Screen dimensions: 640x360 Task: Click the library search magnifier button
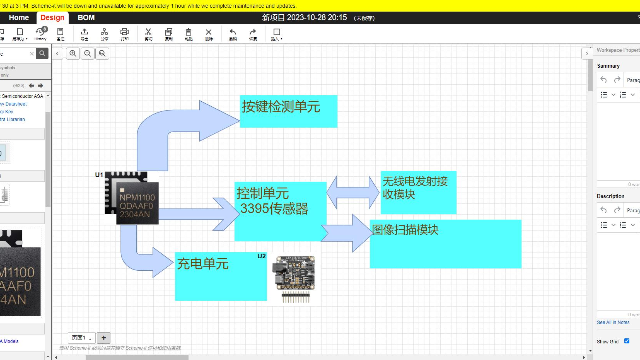point(42,53)
